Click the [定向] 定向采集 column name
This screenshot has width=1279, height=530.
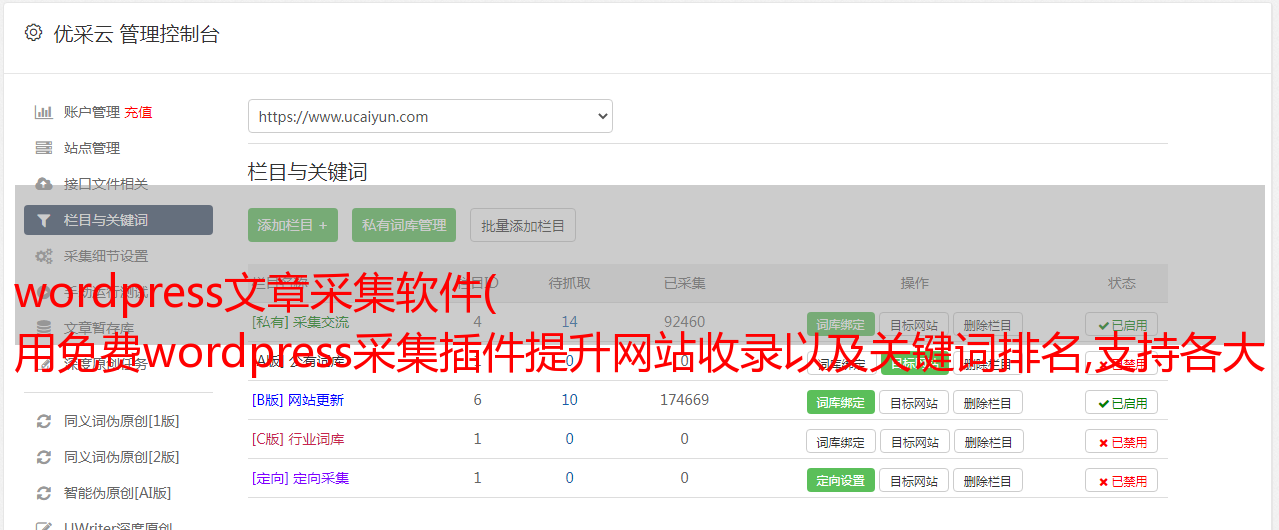click(x=300, y=478)
